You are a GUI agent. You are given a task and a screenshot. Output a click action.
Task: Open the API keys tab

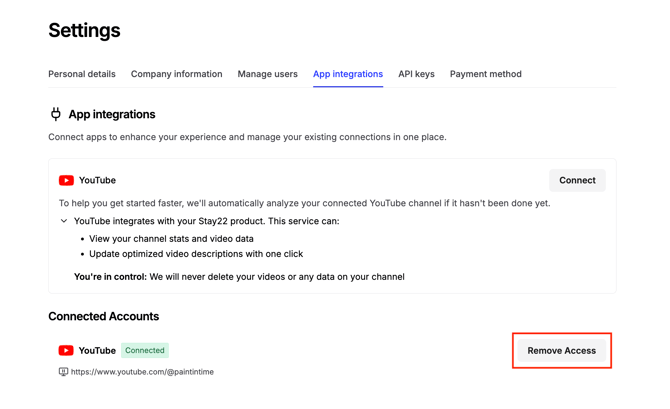(416, 74)
